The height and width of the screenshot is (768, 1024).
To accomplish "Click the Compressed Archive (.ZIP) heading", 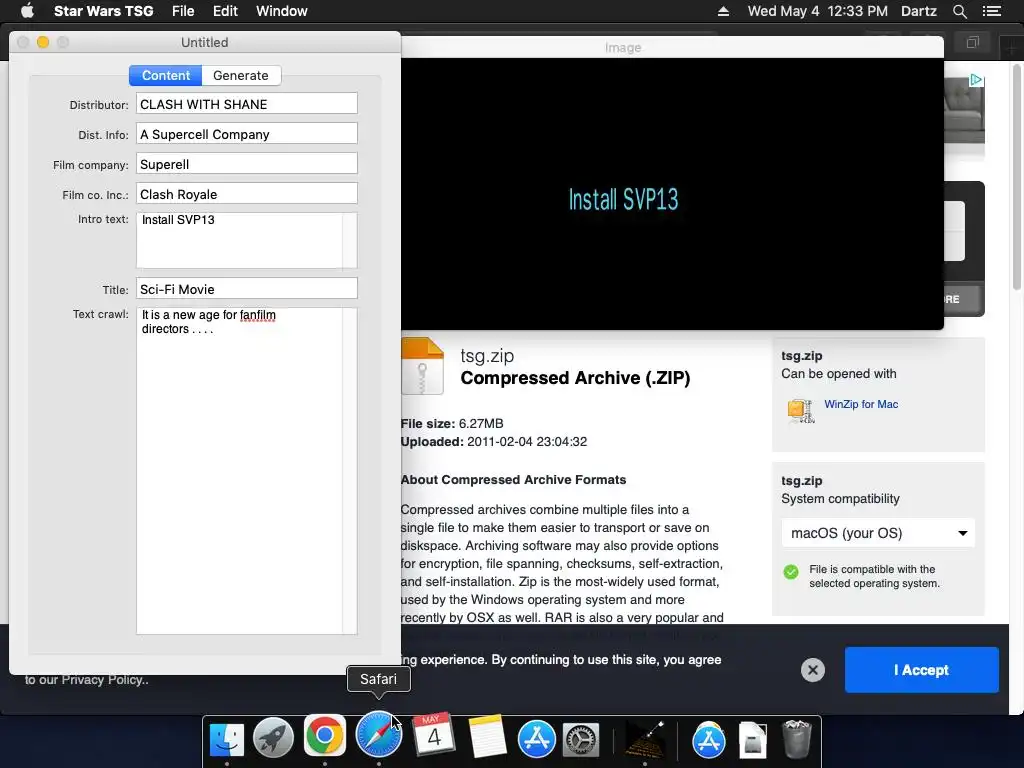I will pyautogui.click(x=575, y=377).
